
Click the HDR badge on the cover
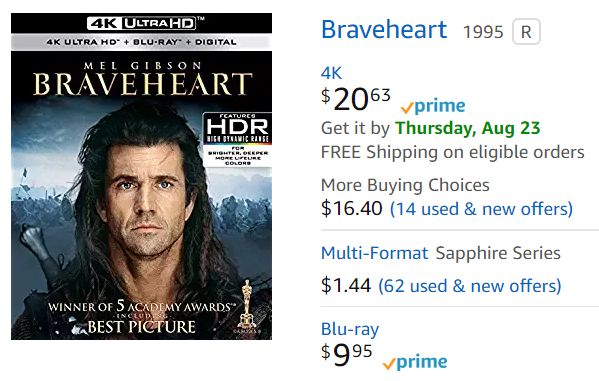pos(237,139)
